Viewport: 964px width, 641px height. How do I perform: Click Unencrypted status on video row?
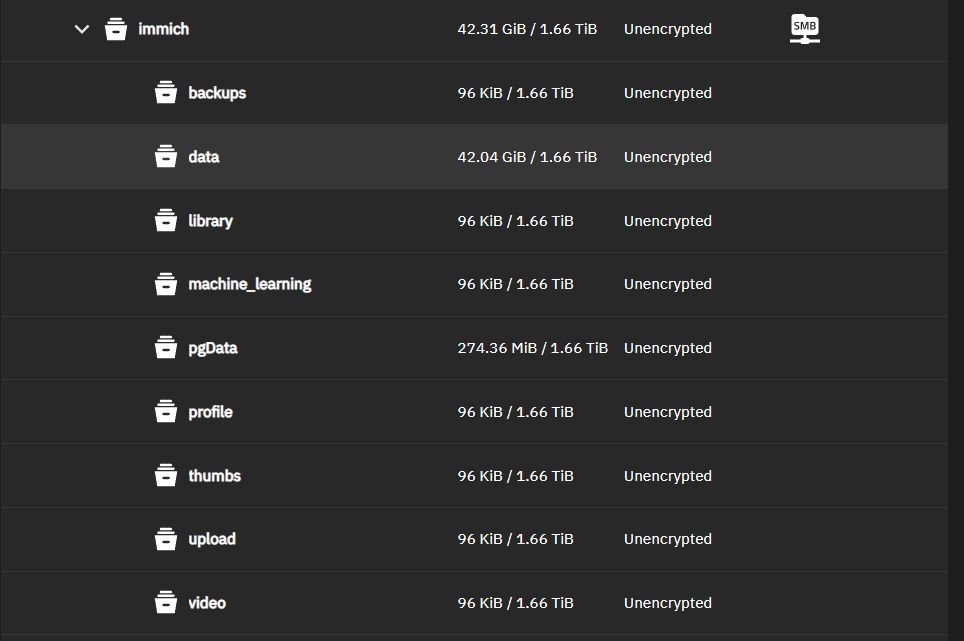tap(668, 603)
